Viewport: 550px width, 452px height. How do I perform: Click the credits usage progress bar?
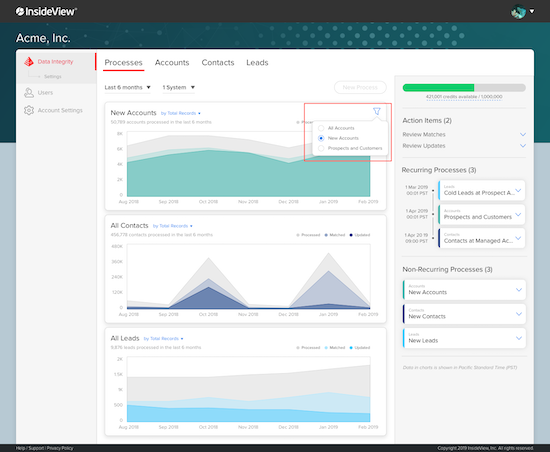point(464,88)
